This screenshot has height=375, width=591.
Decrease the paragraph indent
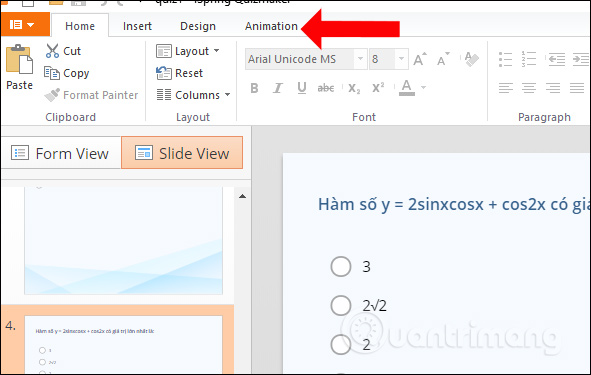click(x=557, y=59)
